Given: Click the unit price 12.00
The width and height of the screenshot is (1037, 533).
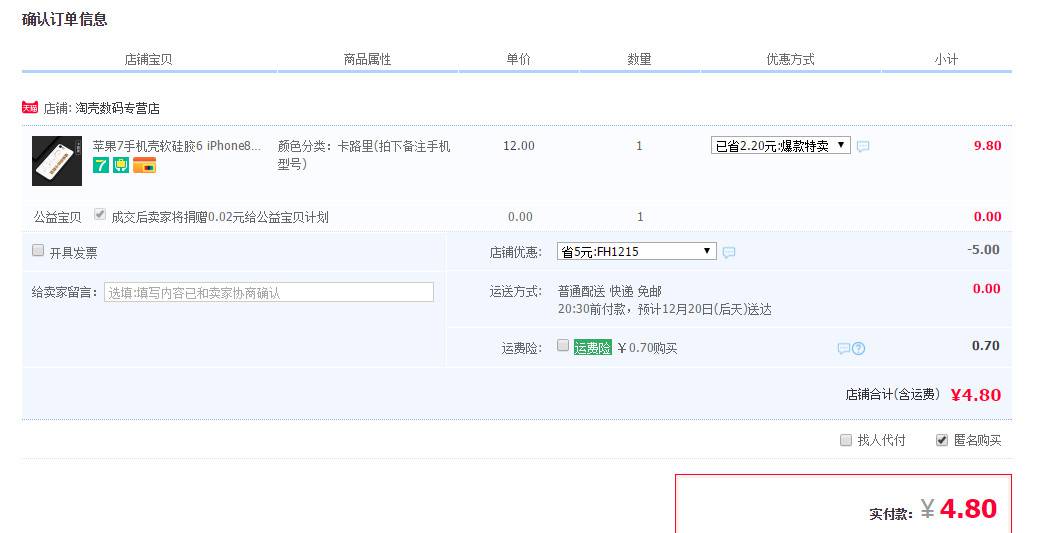Looking at the screenshot, I should [x=518, y=145].
